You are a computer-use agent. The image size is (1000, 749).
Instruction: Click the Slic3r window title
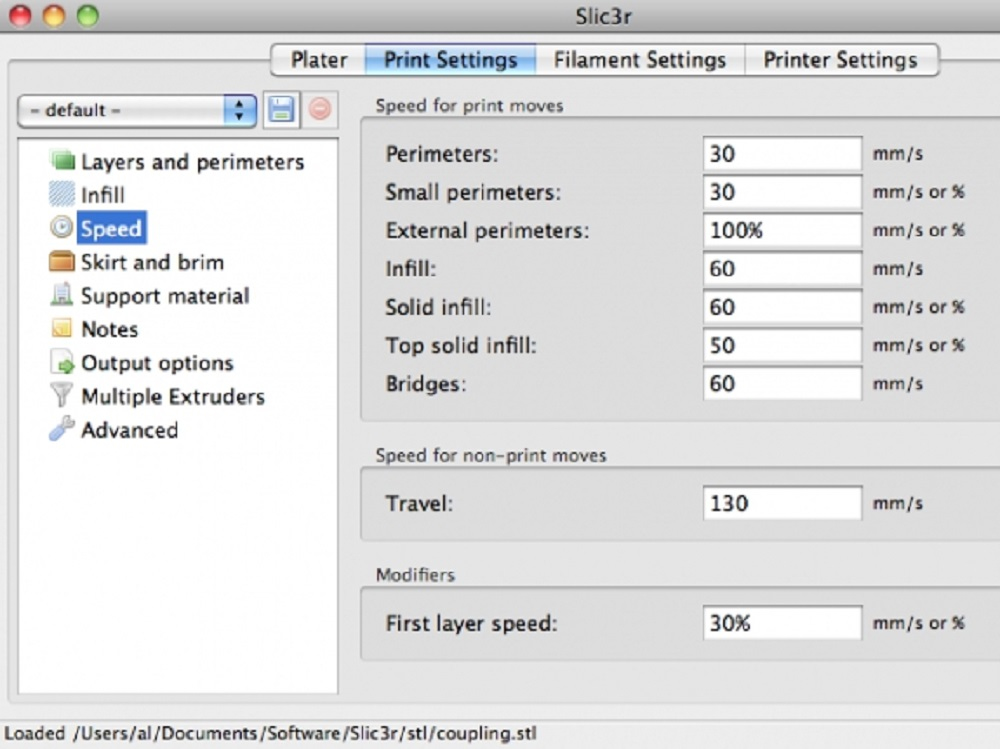coord(603,16)
